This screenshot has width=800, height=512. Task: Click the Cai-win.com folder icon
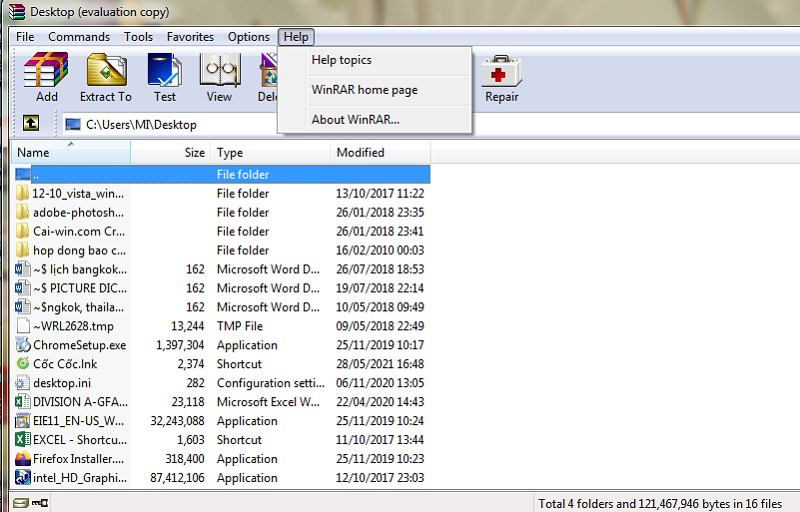click(22, 231)
